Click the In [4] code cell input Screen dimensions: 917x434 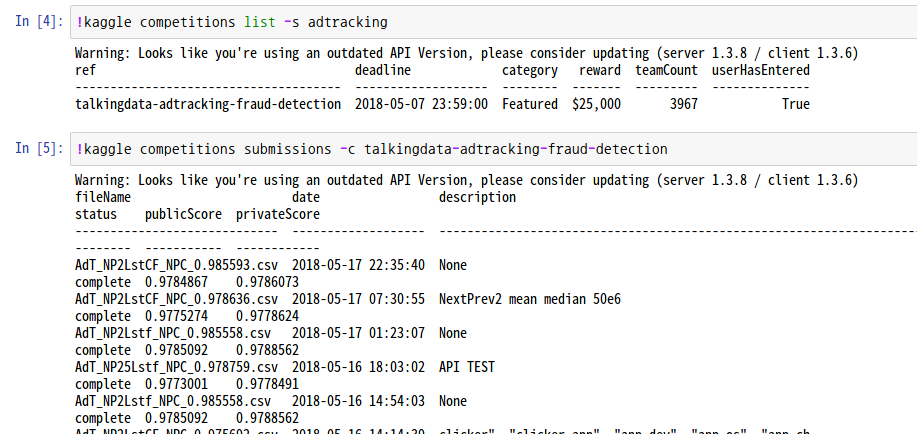493,22
